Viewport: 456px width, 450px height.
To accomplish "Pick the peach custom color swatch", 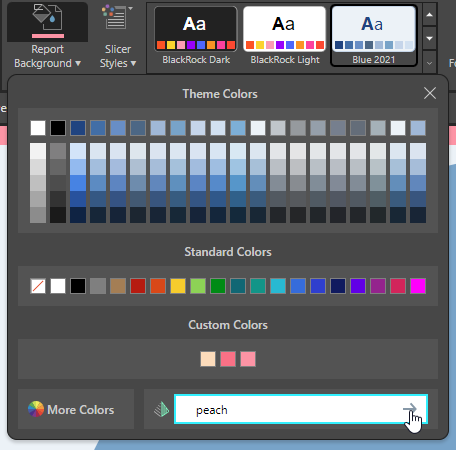I will (208, 359).
